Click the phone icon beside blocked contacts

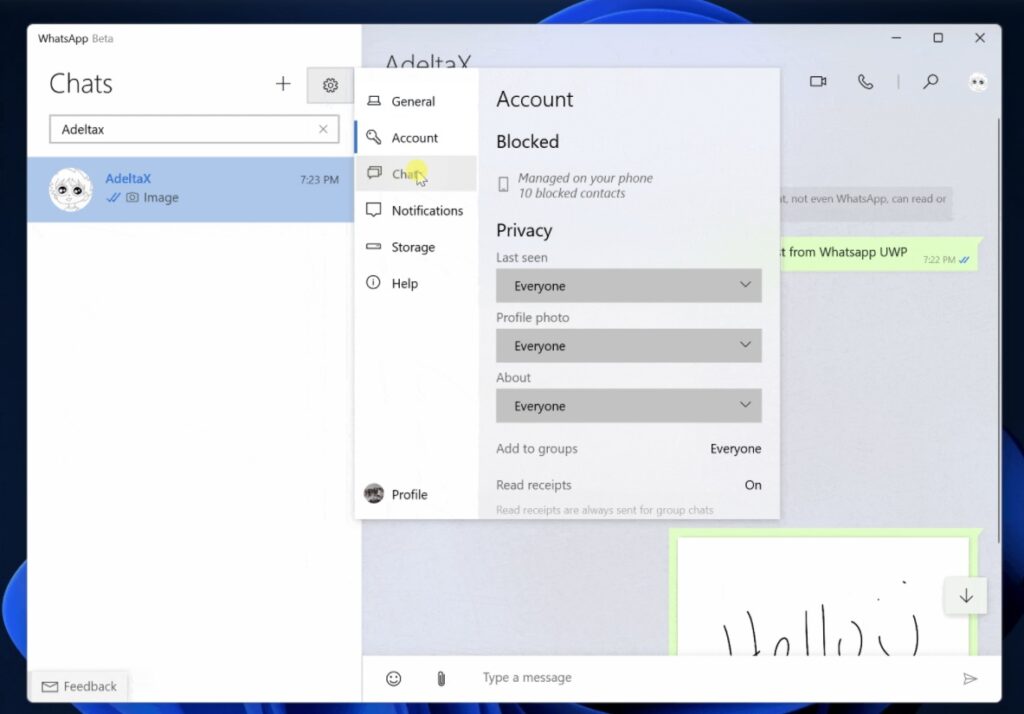[x=504, y=185]
